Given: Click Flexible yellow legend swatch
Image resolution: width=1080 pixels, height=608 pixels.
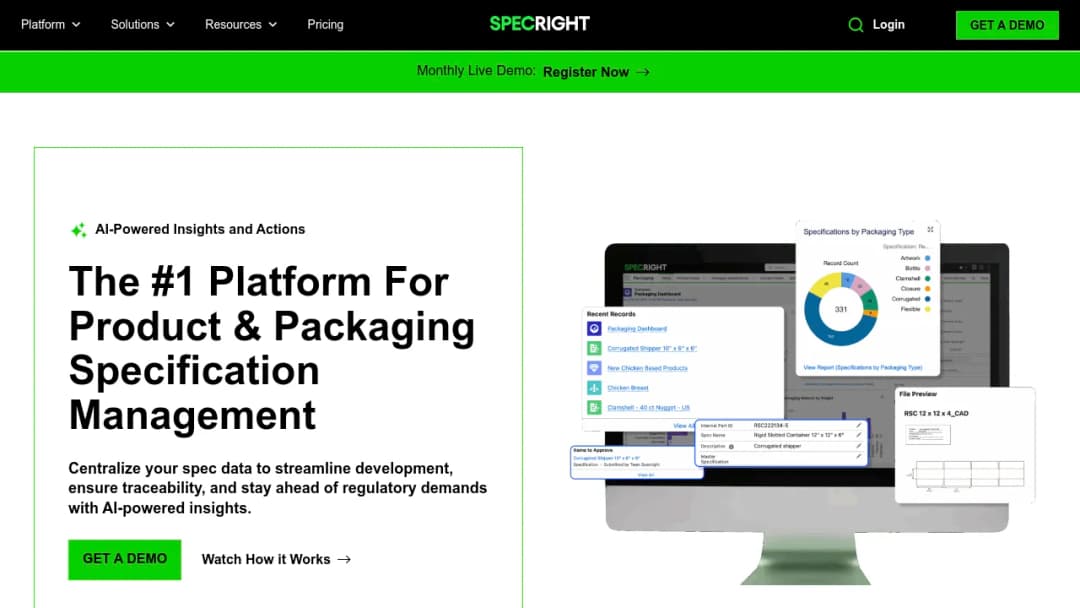Looking at the screenshot, I should (927, 309).
